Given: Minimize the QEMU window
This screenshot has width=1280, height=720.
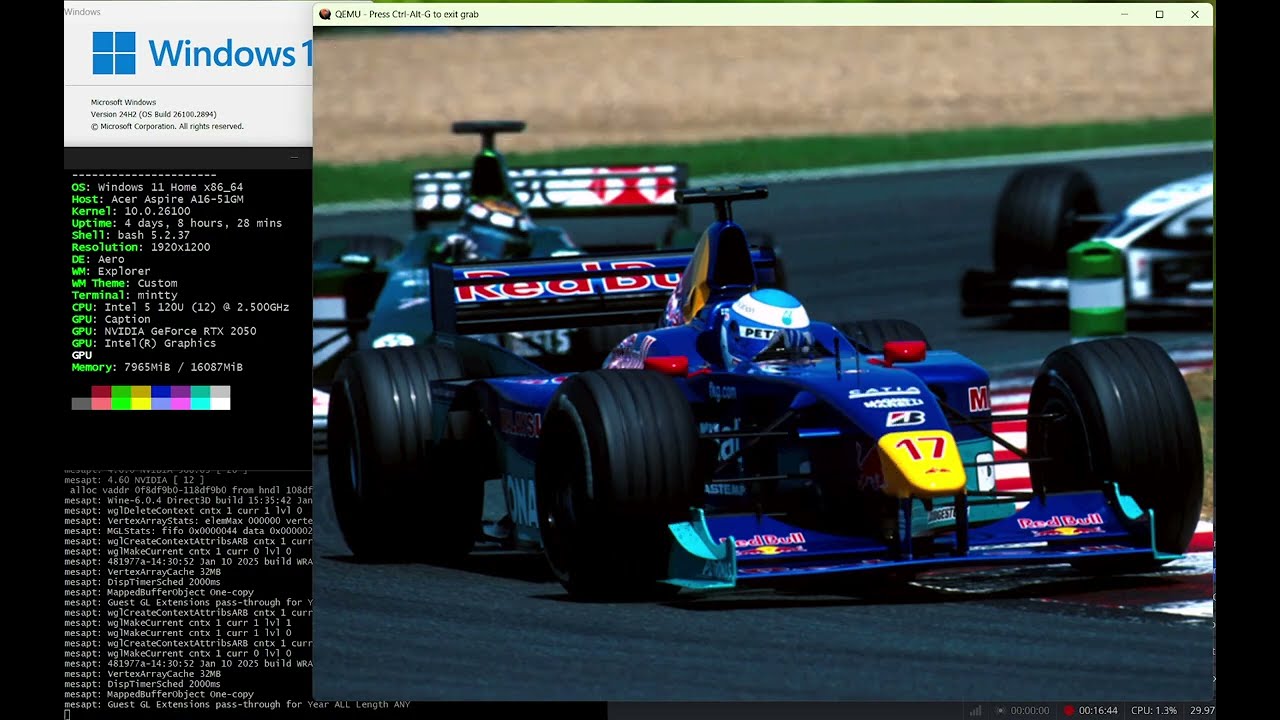Looking at the screenshot, I should tap(1125, 14).
